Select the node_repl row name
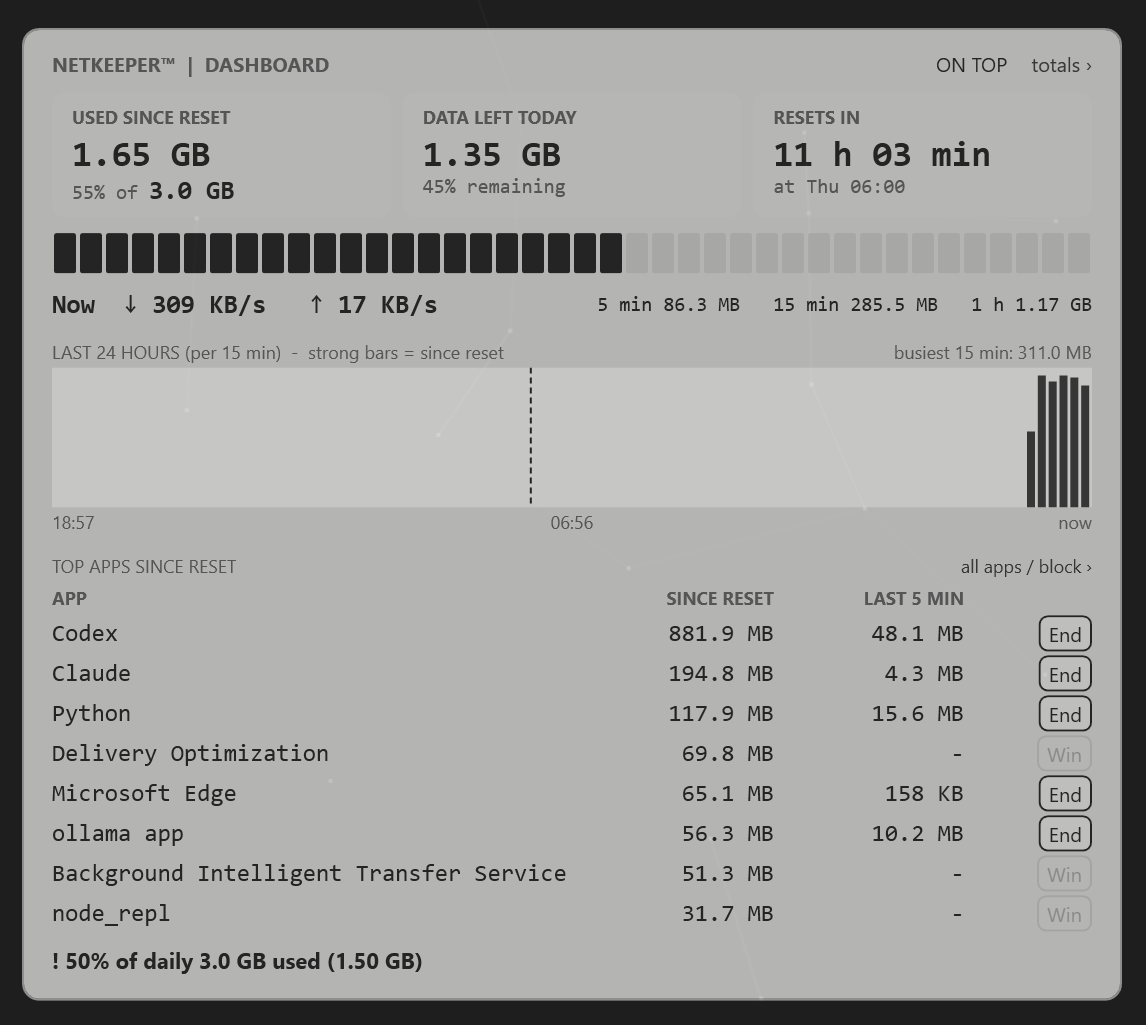The width and height of the screenshot is (1146, 1025). pos(111,914)
